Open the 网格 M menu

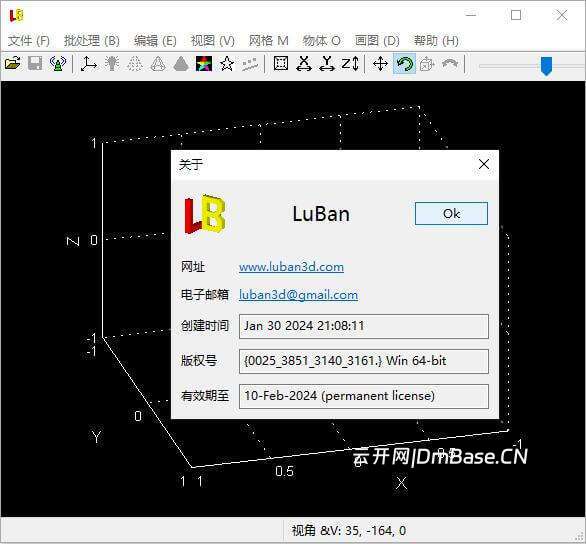click(269, 40)
